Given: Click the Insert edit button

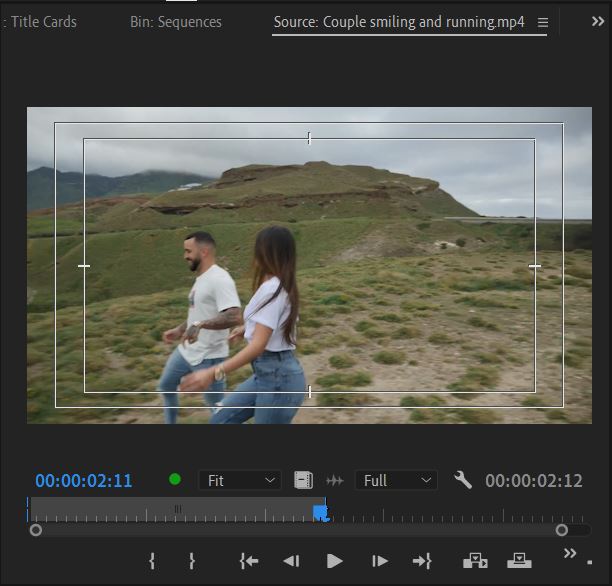Looking at the screenshot, I should point(475,561).
